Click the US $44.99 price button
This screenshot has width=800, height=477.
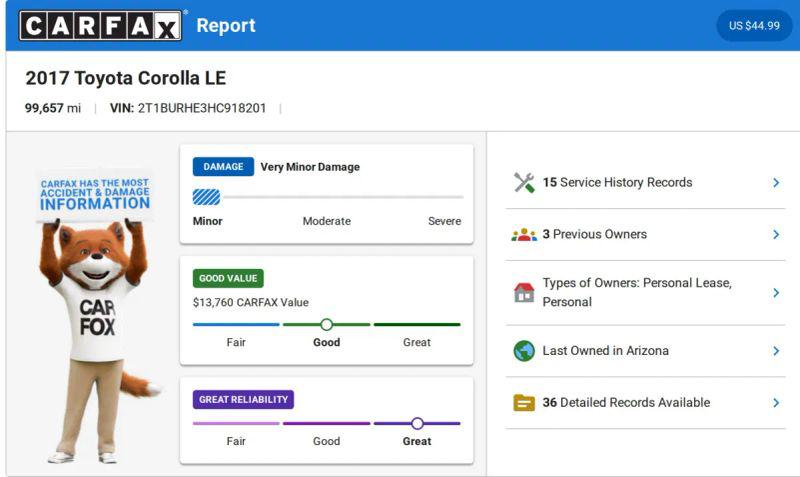pos(754,26)
